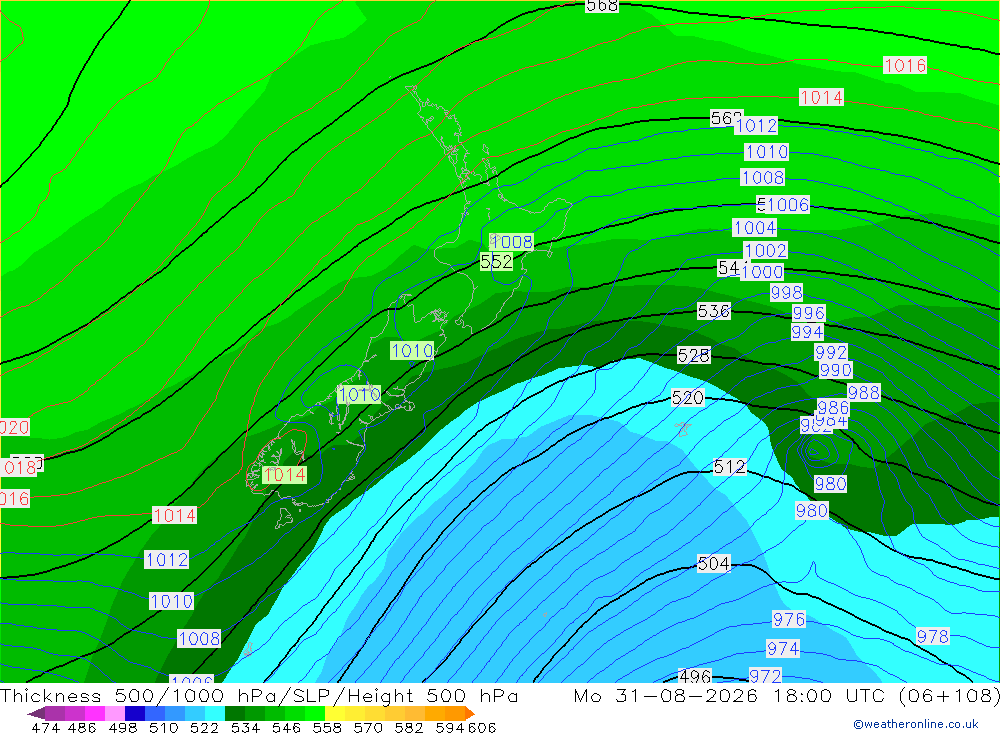
Task: Click the blue 988 isobar label
Action: pos(864,392)
